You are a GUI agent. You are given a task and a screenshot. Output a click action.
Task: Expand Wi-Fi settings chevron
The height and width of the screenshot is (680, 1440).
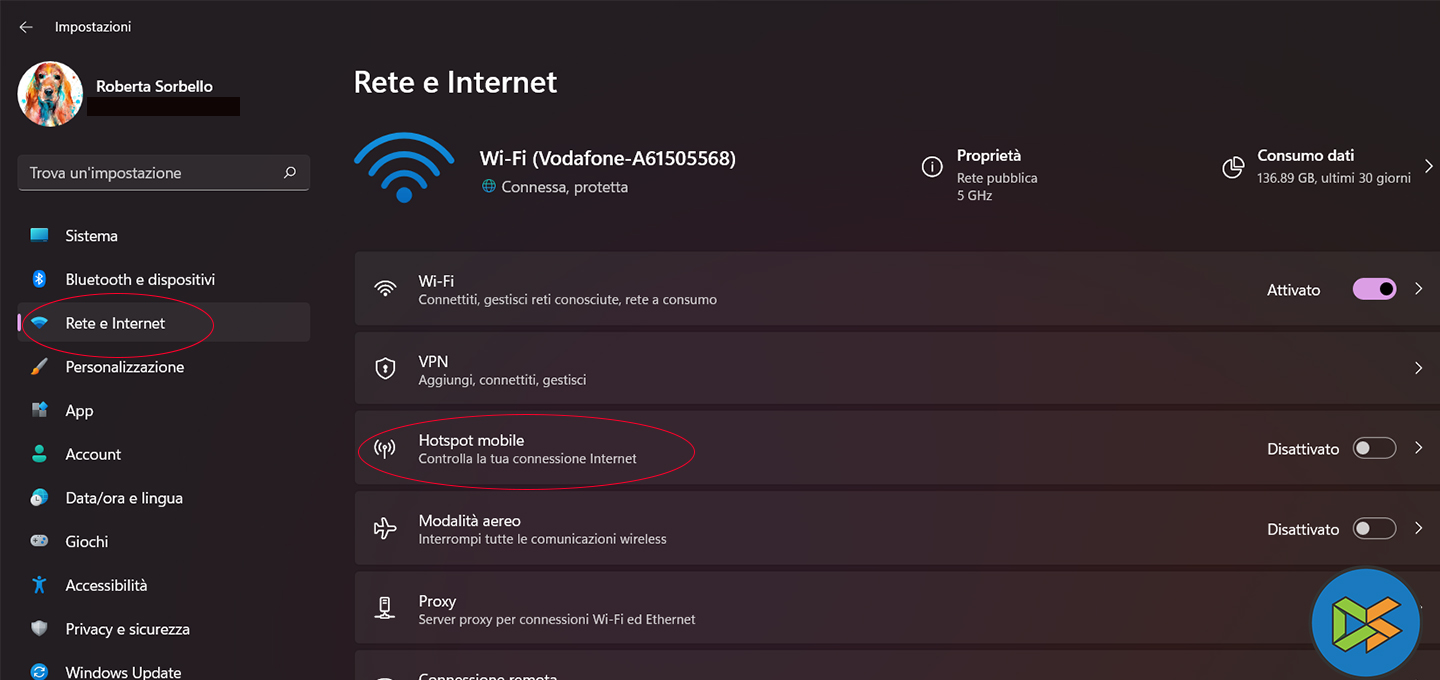[x=1418, y=289]
